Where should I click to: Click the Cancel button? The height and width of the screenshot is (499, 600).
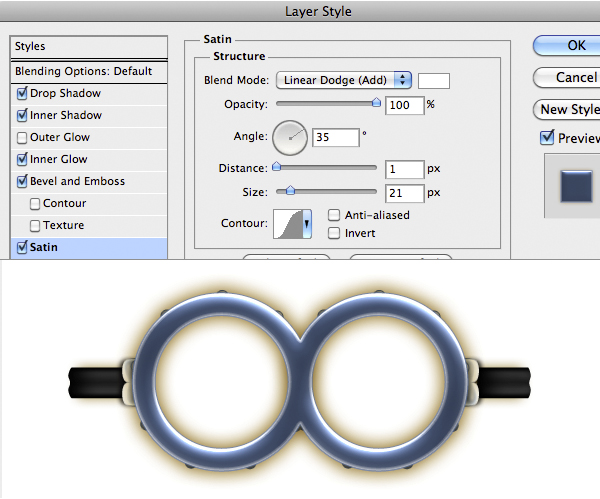570,77
